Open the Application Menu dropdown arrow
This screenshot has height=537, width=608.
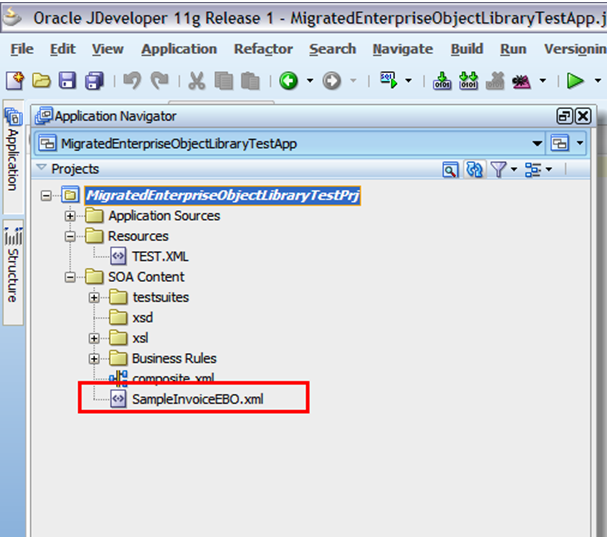click(580, 143)
